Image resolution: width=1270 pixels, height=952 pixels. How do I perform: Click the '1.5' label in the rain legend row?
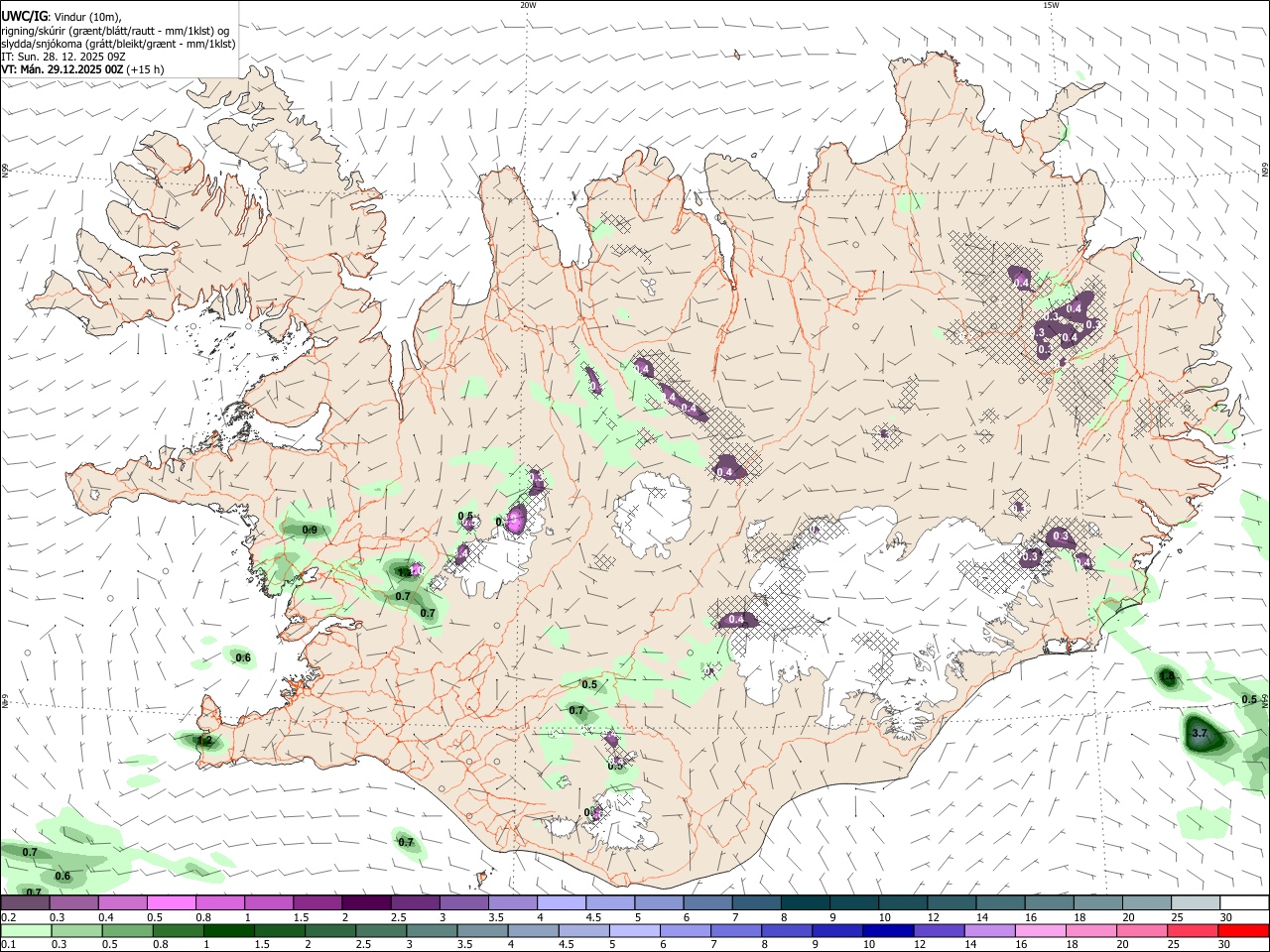(262, 945)
